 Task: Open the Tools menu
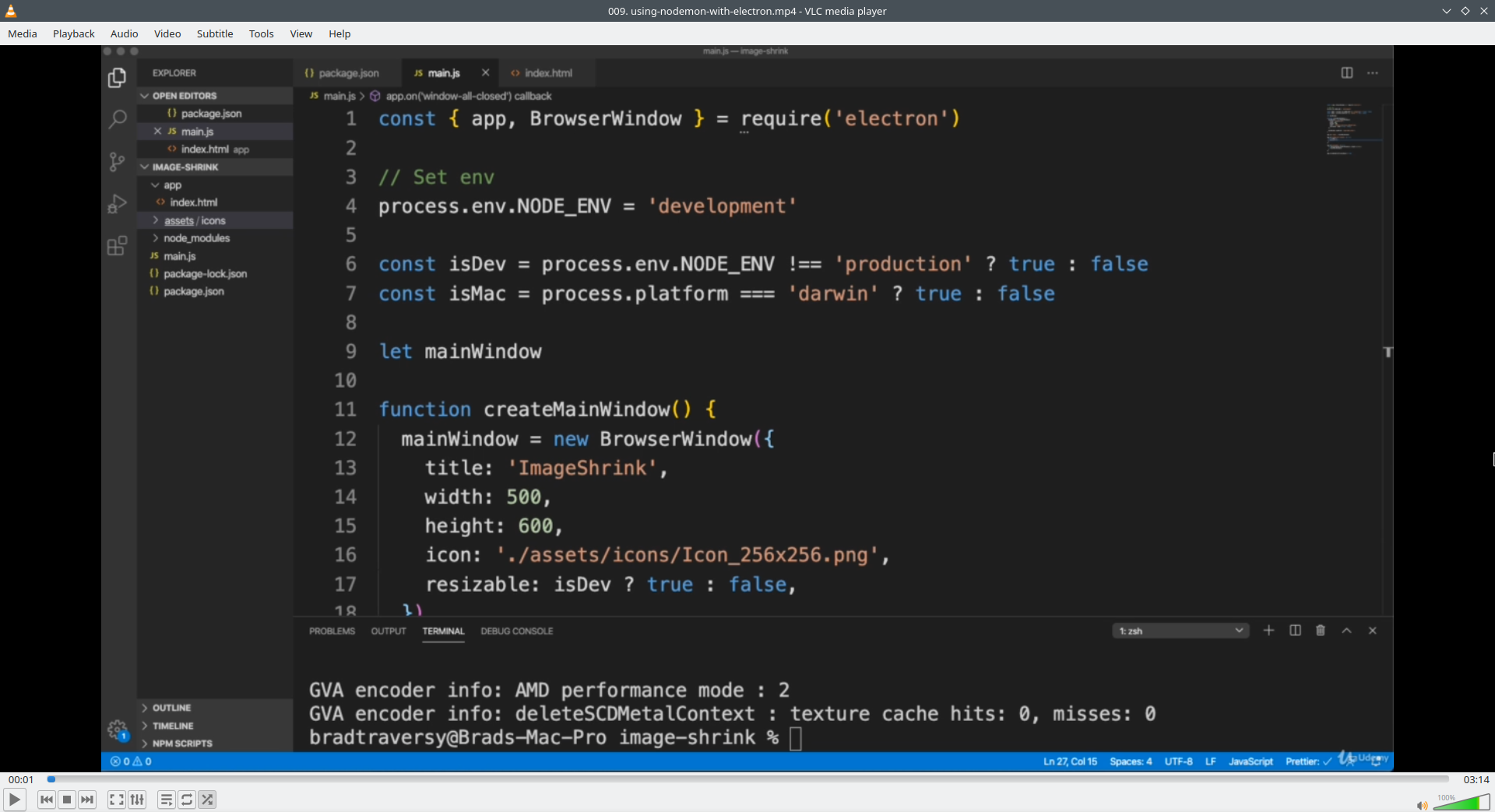click(x=262, y=33)
